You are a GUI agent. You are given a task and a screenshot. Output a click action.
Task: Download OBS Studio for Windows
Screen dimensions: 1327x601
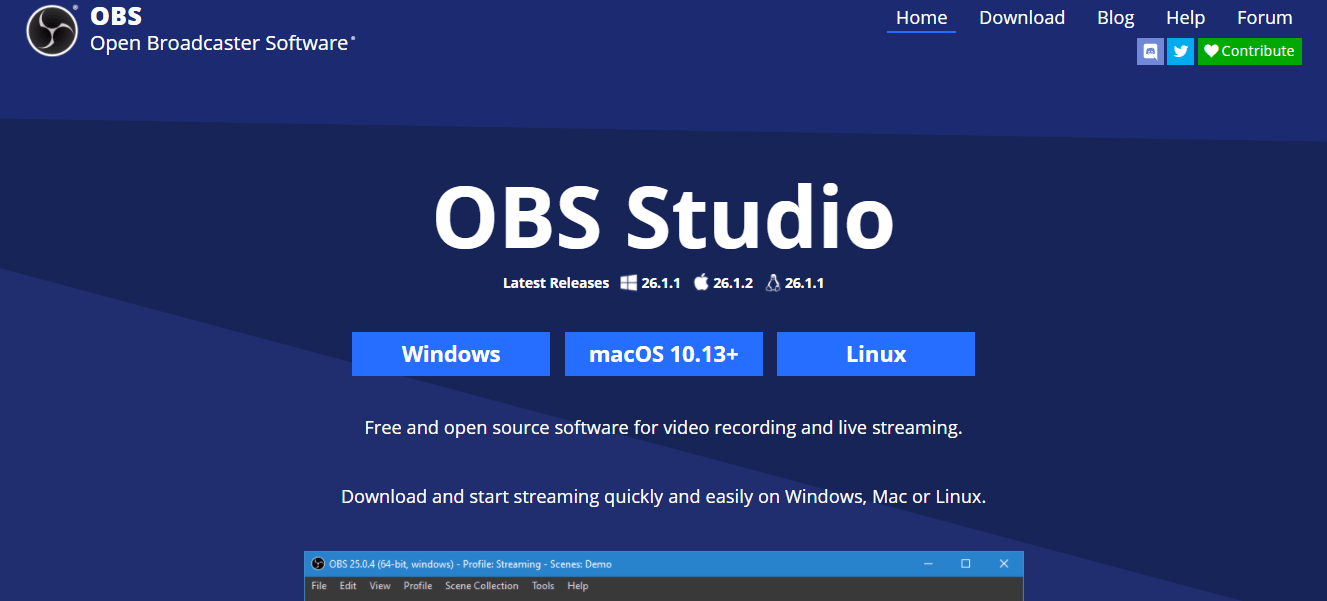(x=451, y=354)
